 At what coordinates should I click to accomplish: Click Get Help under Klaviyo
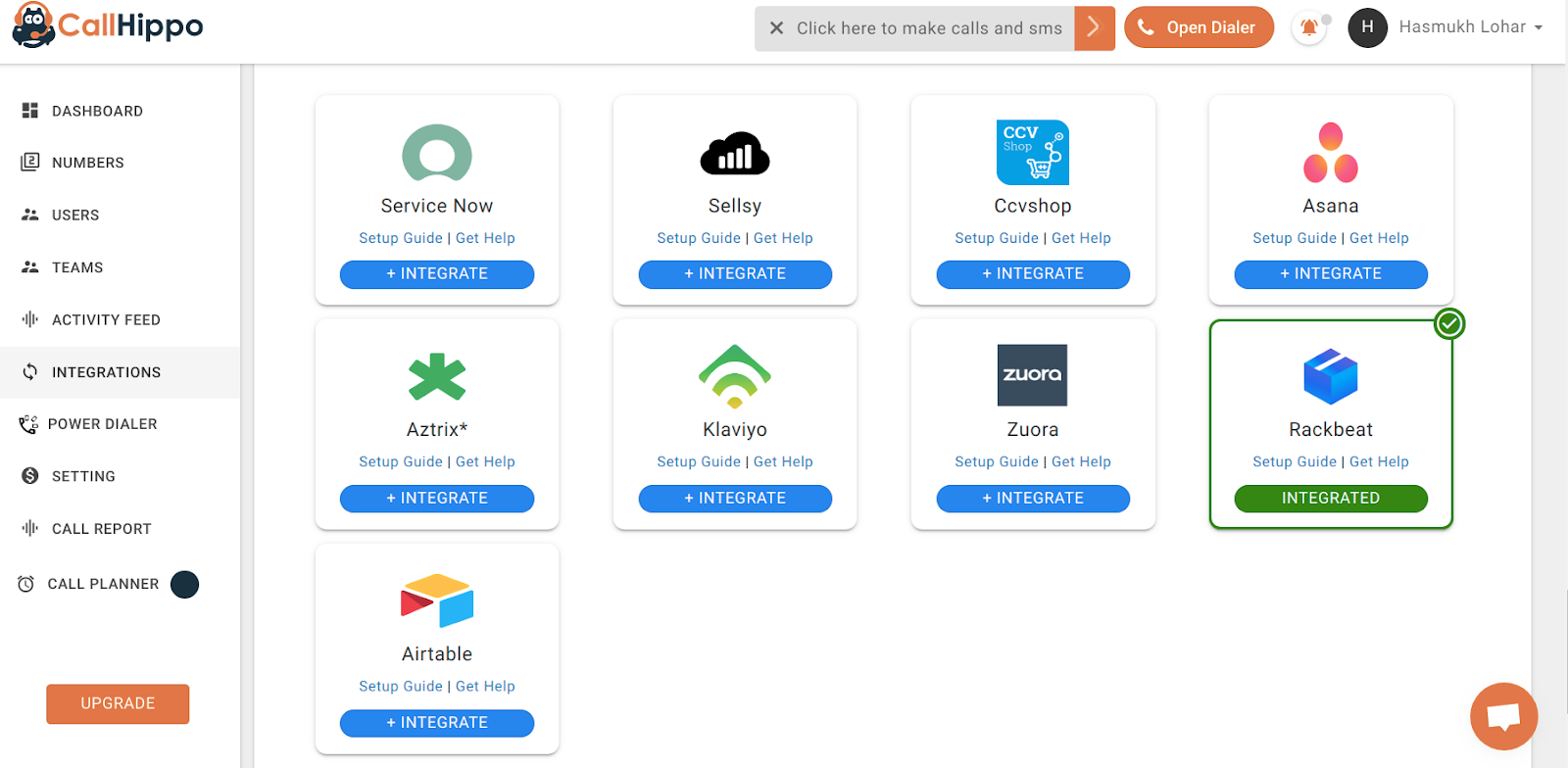tap(783, 461)
